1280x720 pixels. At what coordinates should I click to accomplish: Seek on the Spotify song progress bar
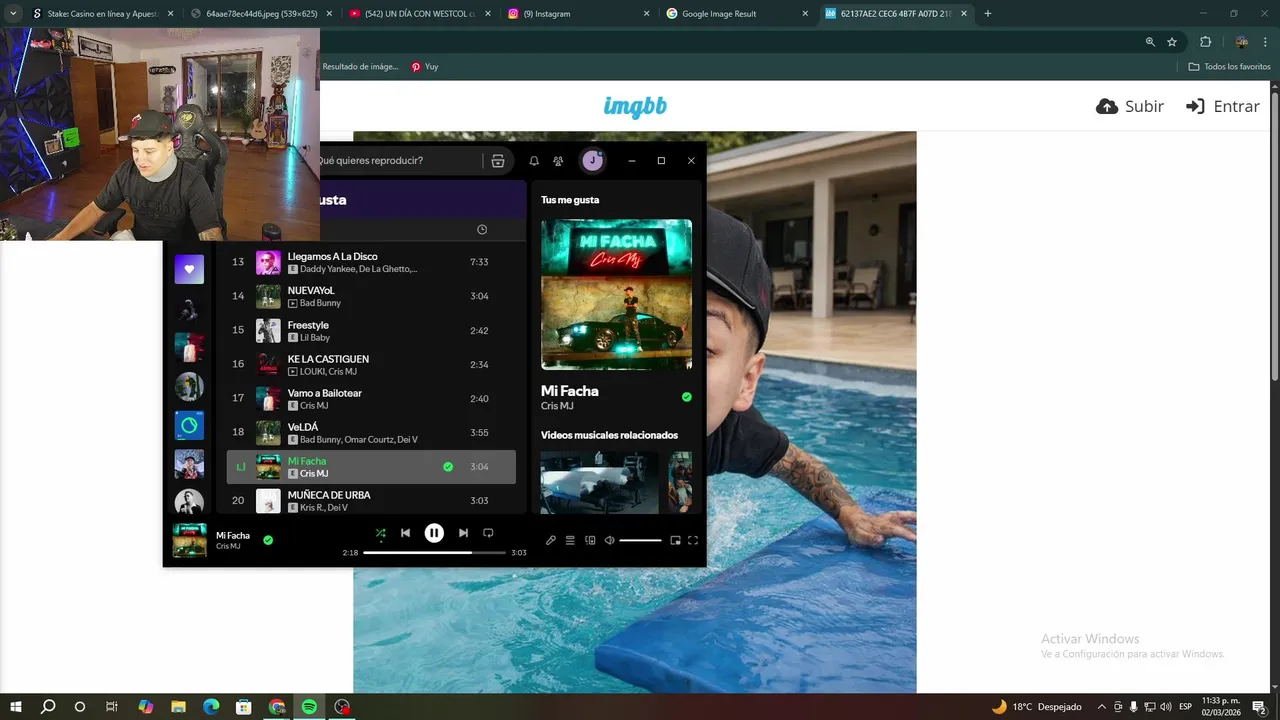click(x=434, y=552)
